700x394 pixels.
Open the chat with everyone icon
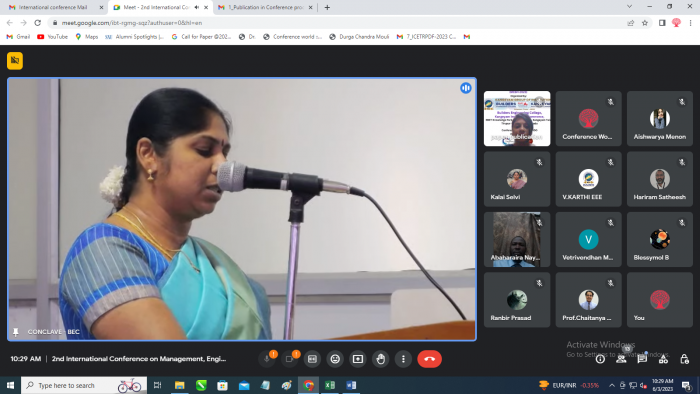pyautogui.click(x=642, y=359)
